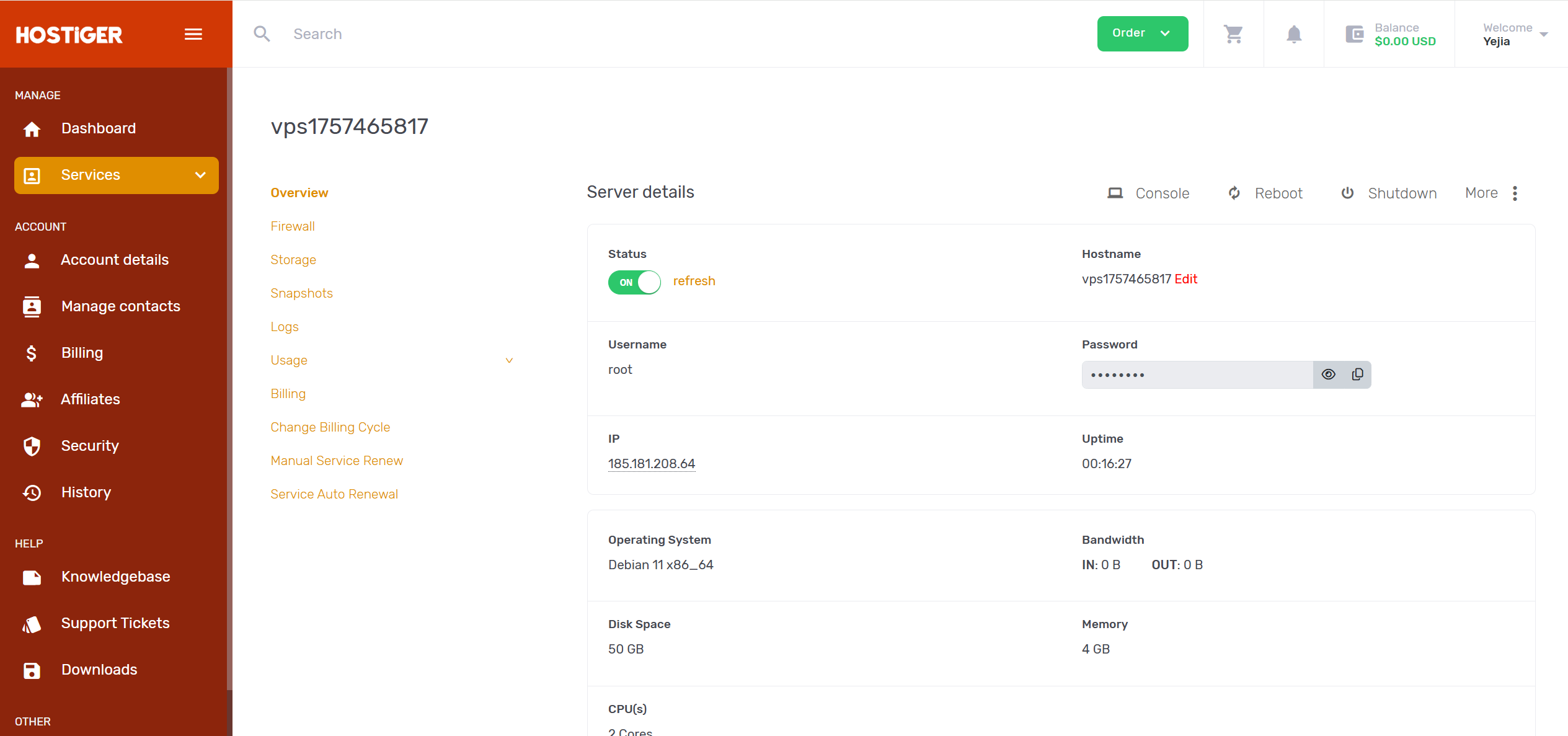Open Account details page
This screenshot has height=736, width=1568.
[x=115, y=260]
